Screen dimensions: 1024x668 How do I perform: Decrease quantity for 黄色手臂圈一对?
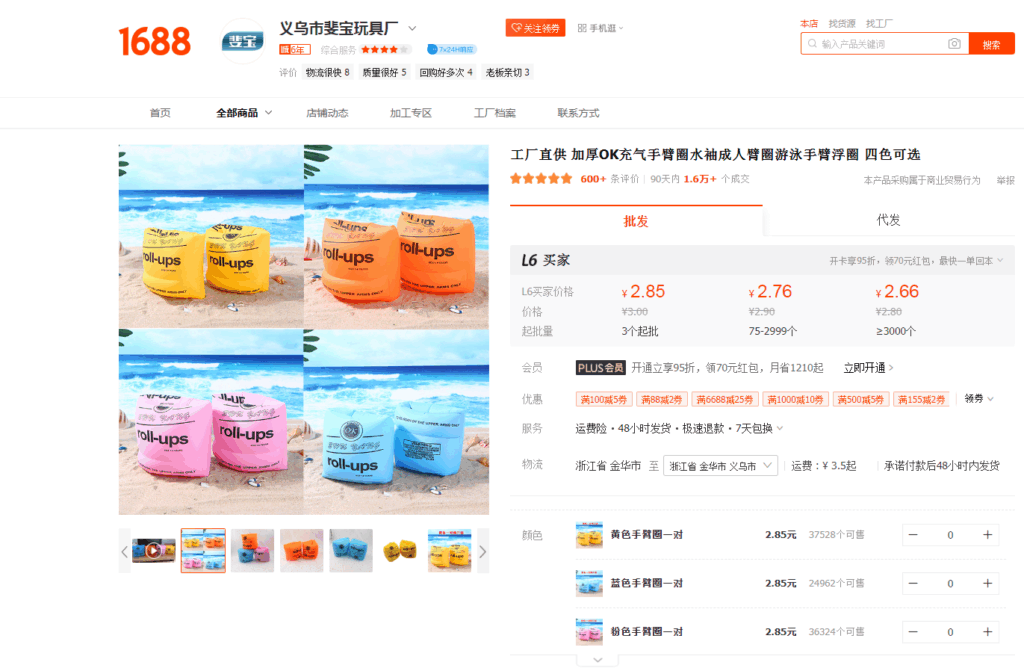[x=913, y=535]
